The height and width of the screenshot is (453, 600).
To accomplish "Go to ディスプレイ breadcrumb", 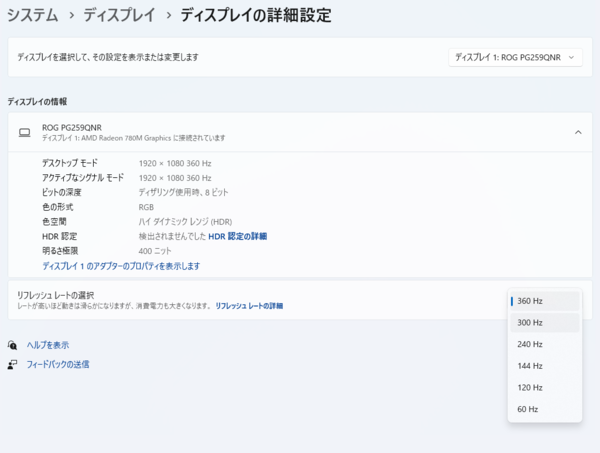I will point(119,15).
